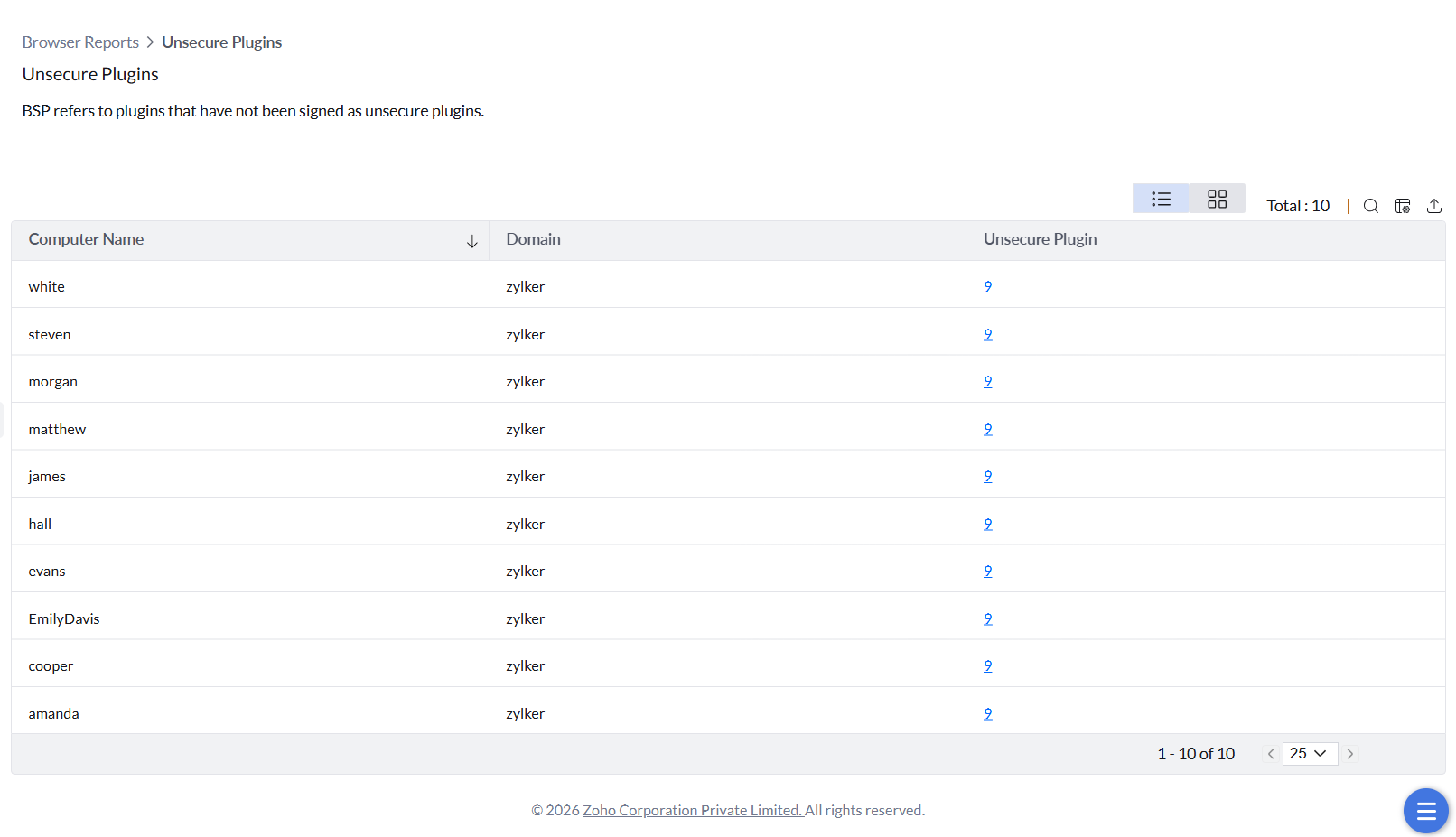Select computer name 'james'

coord(46,477)
